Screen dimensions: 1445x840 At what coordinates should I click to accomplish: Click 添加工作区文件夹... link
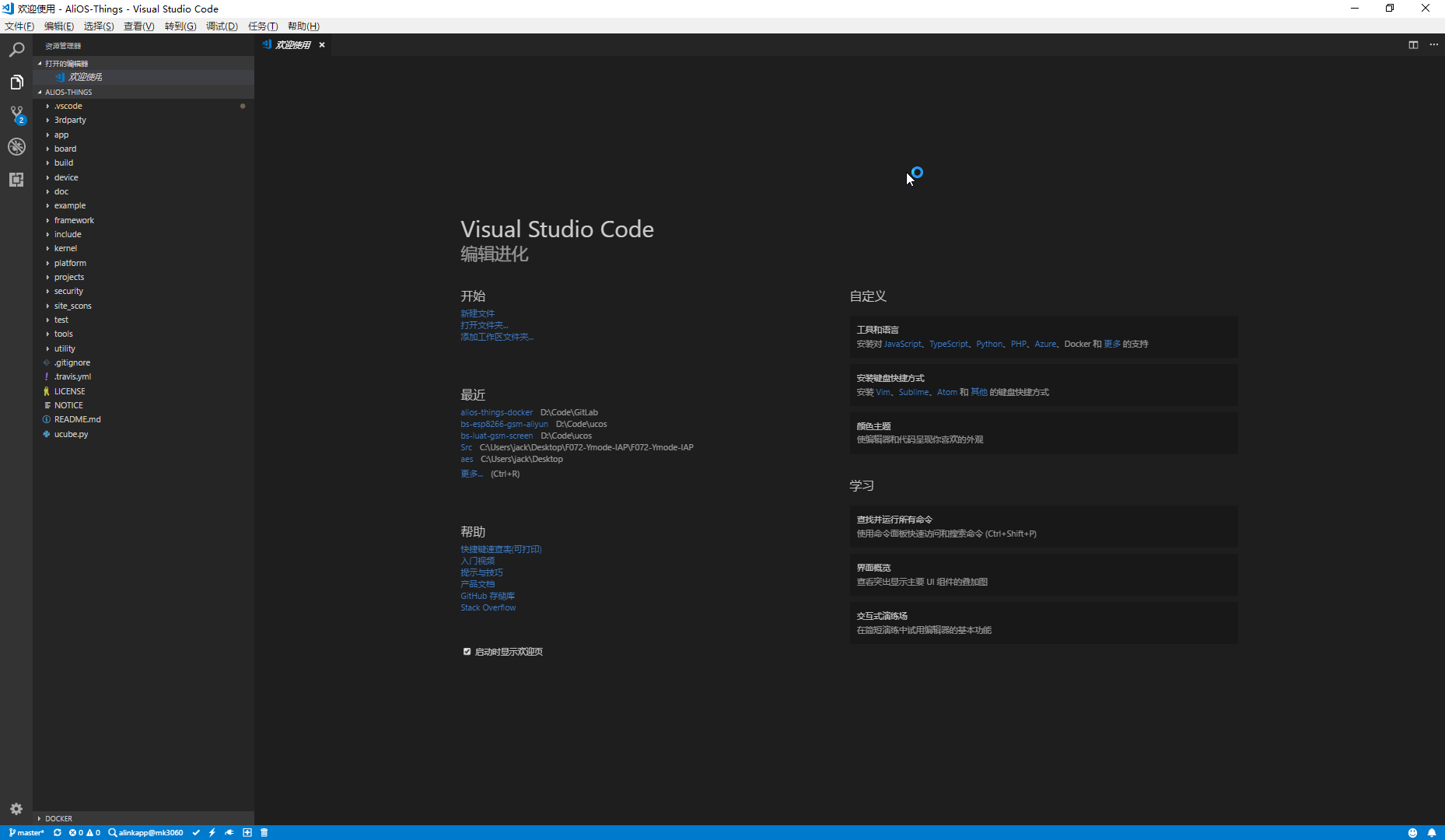click(x=497, y=337)
